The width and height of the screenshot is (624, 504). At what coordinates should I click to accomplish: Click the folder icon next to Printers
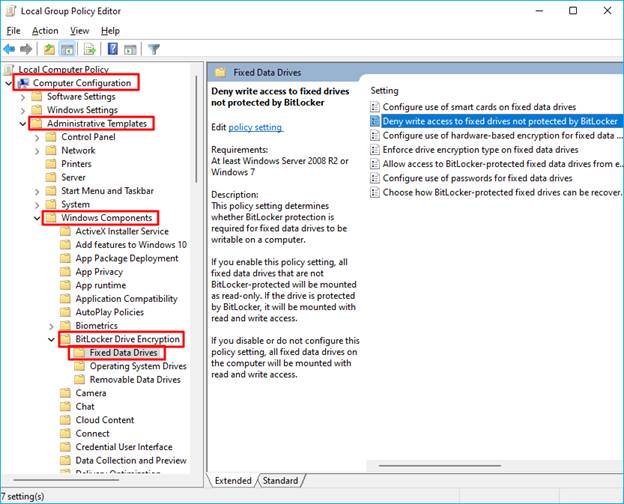[51, 164]
